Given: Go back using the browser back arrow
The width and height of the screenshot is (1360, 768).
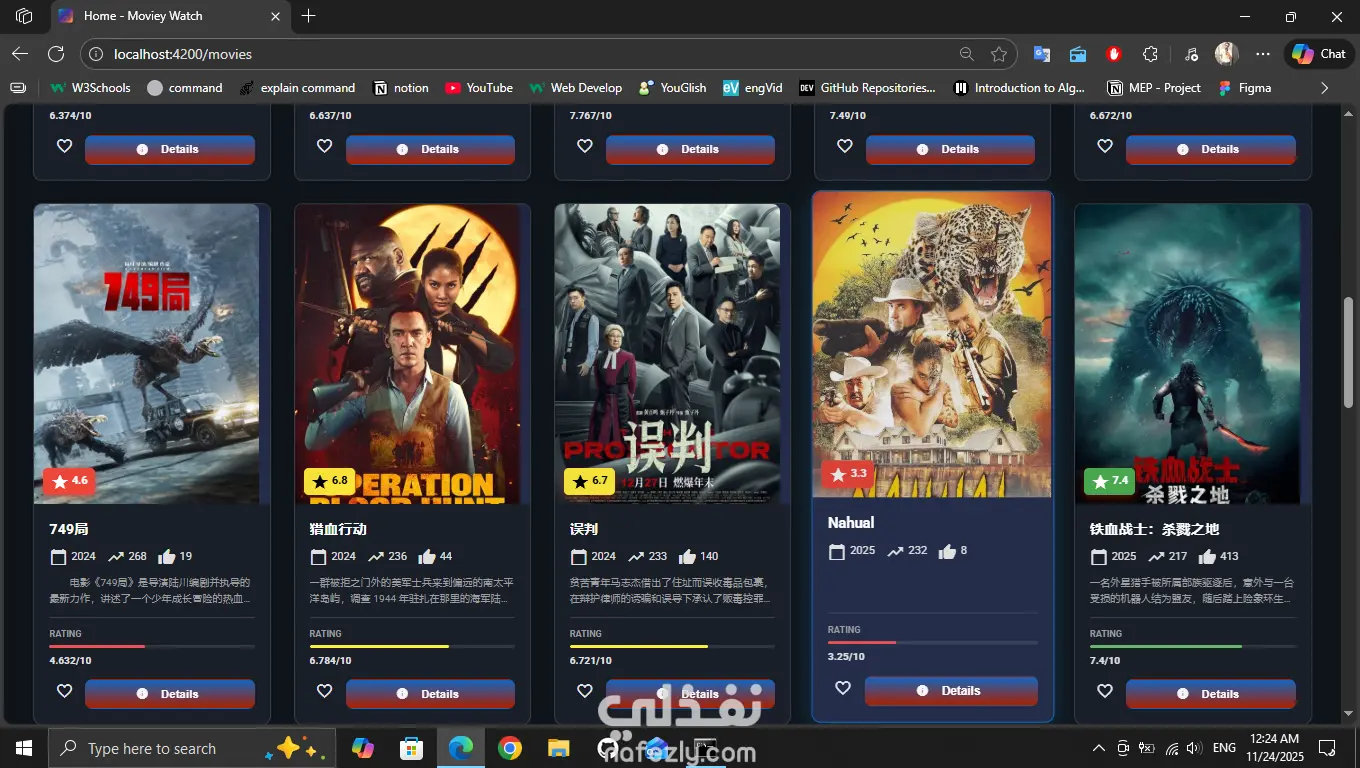Looking at the screenshot, I should (20, 54).
